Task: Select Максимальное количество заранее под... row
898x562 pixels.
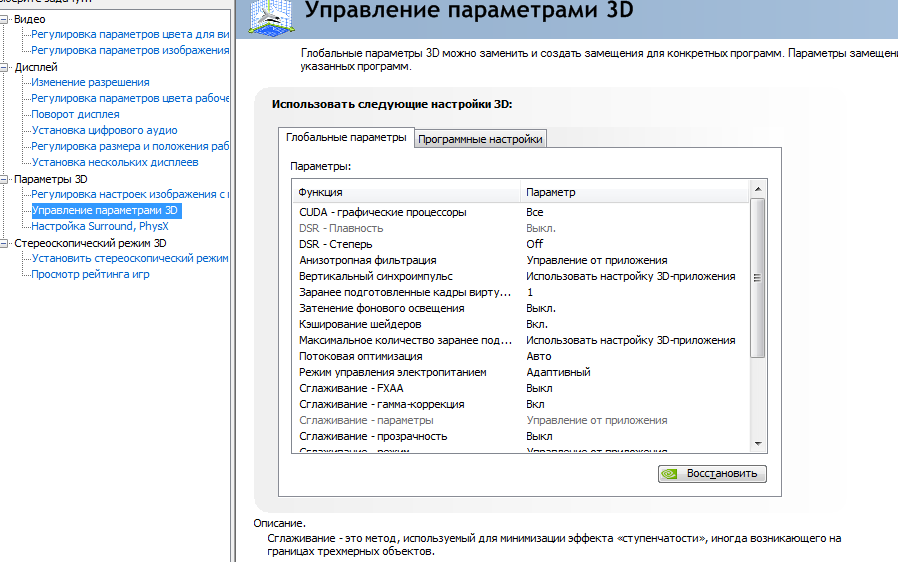Action: [x=521, y=341]
